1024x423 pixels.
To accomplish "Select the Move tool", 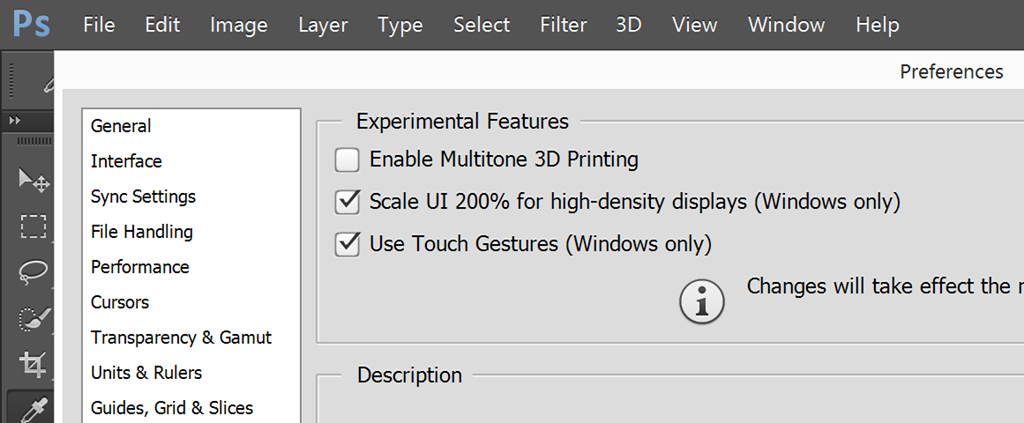I will 33,180.
